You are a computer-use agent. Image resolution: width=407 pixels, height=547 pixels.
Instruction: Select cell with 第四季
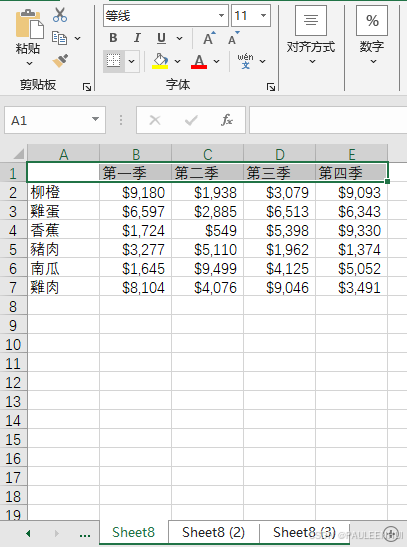[x=352, y=173]
